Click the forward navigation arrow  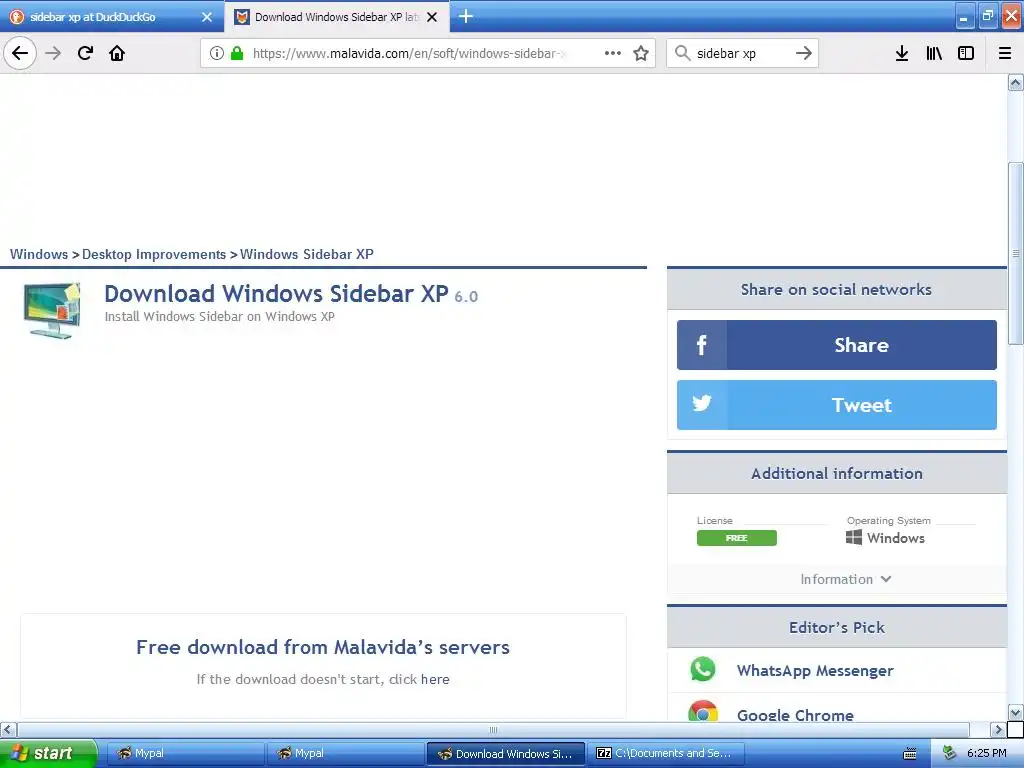[53, 53]
